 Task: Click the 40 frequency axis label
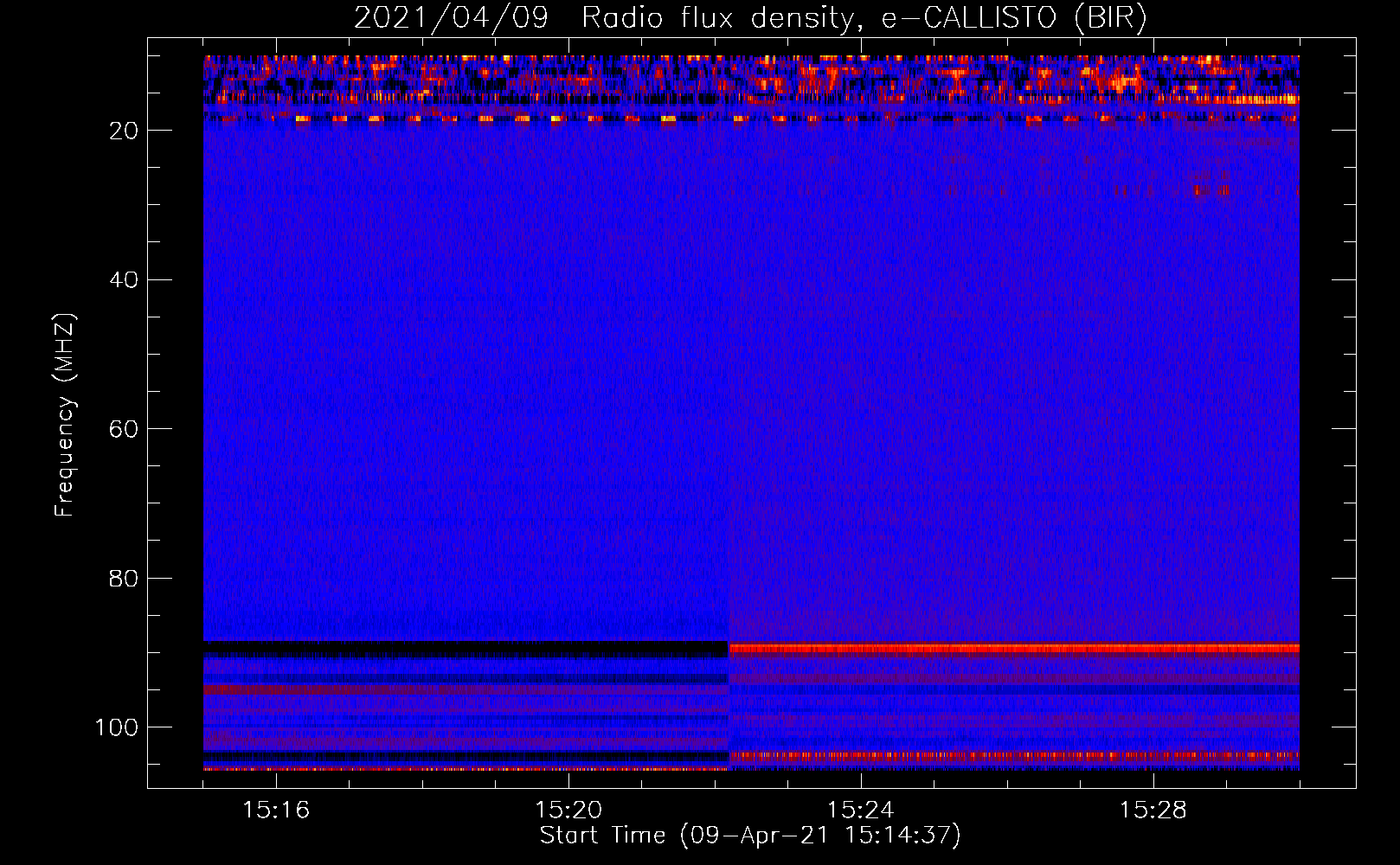pyautogui.click(x=124, y=280)
